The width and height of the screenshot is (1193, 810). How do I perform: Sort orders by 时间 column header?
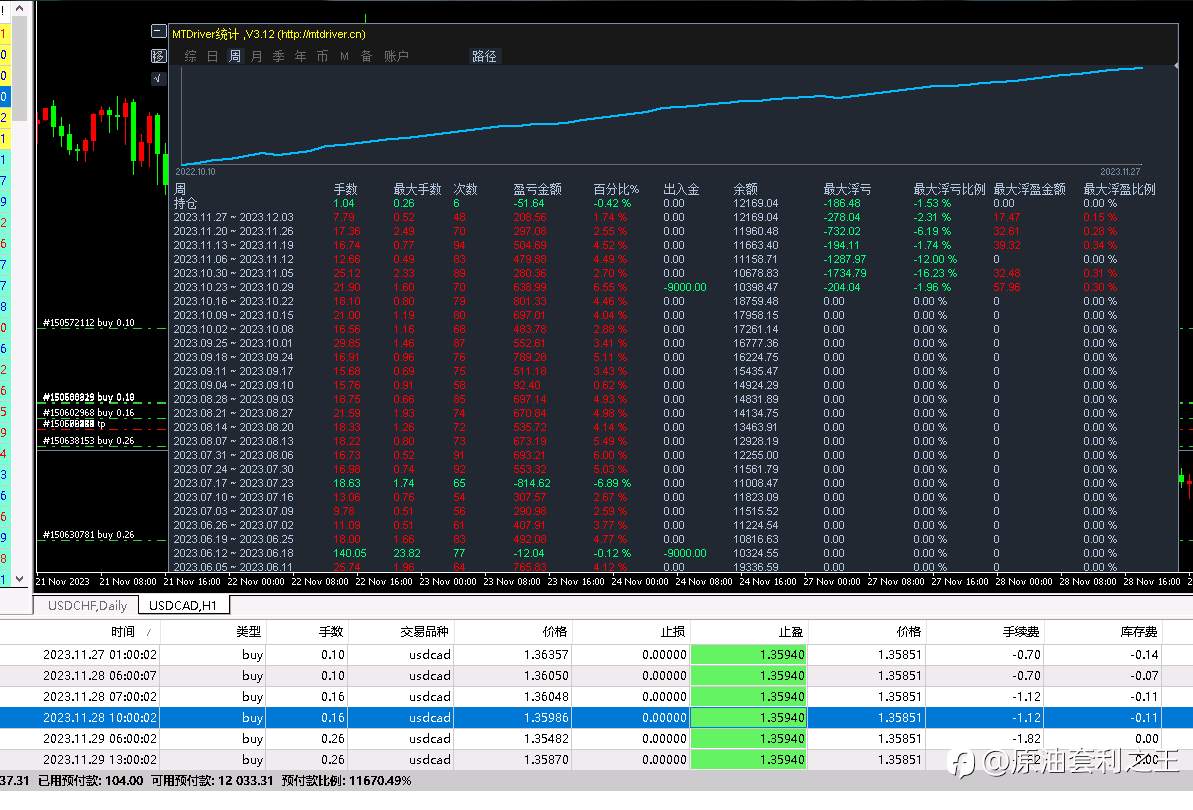coord(122,631)
